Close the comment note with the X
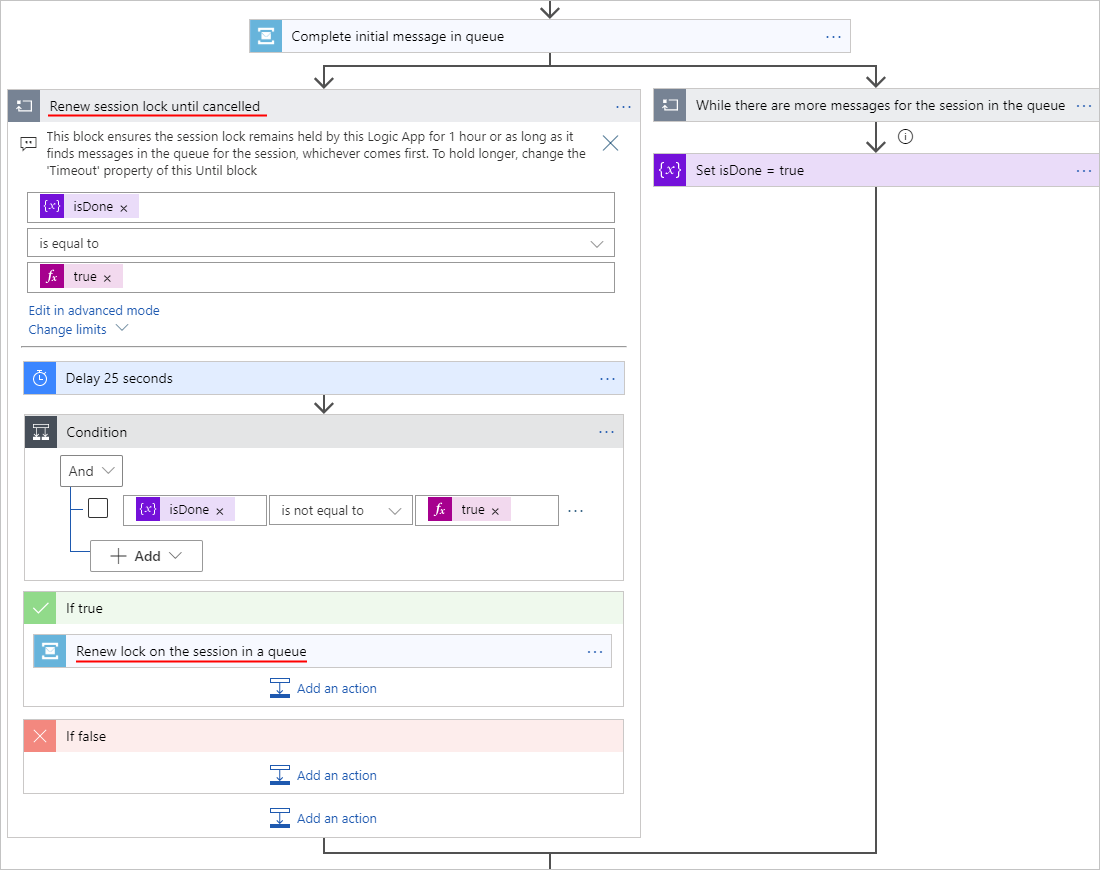 click(610, 143)
